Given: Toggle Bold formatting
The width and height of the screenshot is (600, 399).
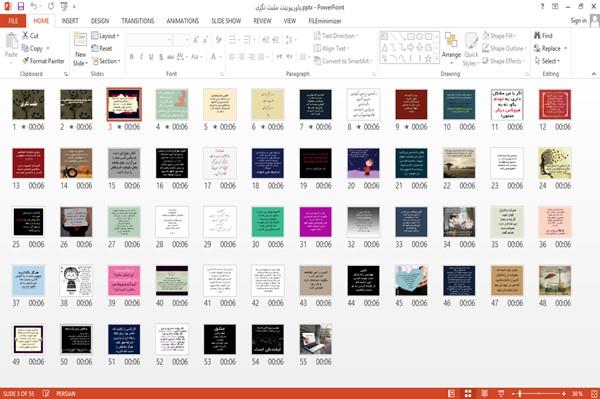Looking at the screenshot, I should [132, 57].
